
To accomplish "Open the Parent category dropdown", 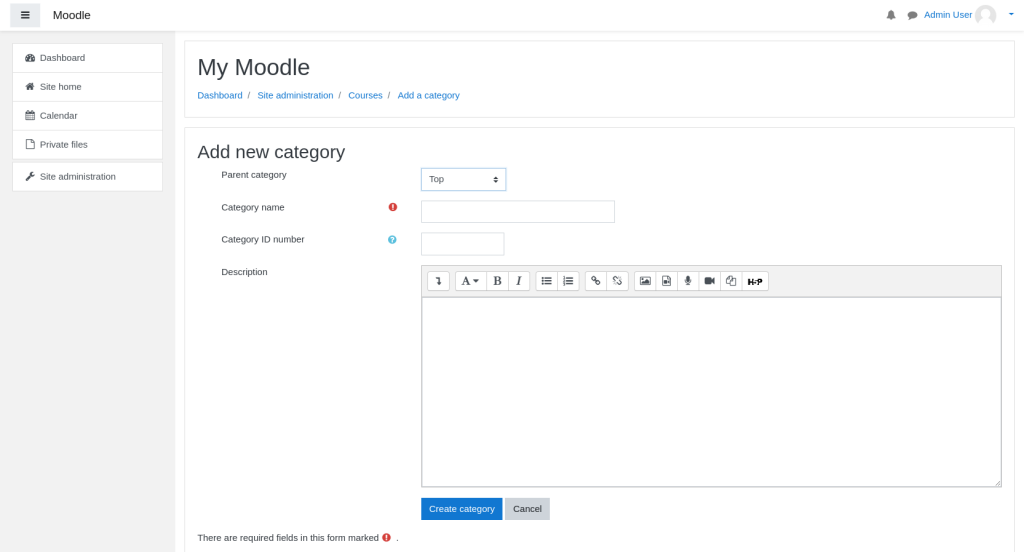I will [x=463, y=179].
